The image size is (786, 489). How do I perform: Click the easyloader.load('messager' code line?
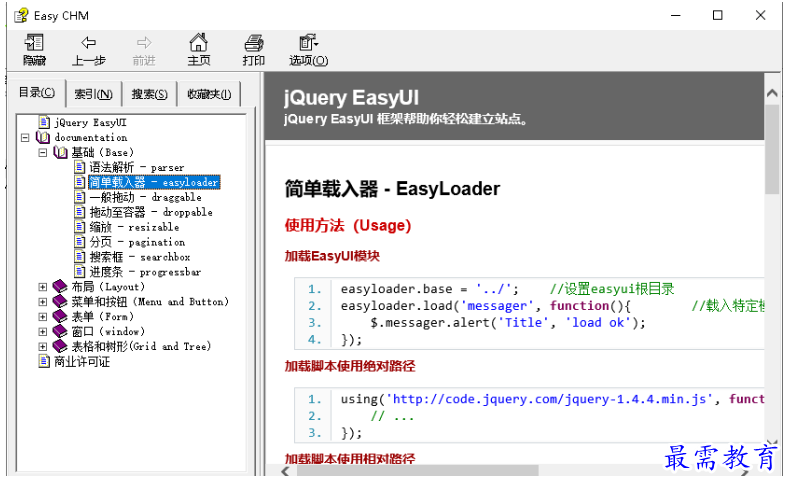click(x=552, y=306)
